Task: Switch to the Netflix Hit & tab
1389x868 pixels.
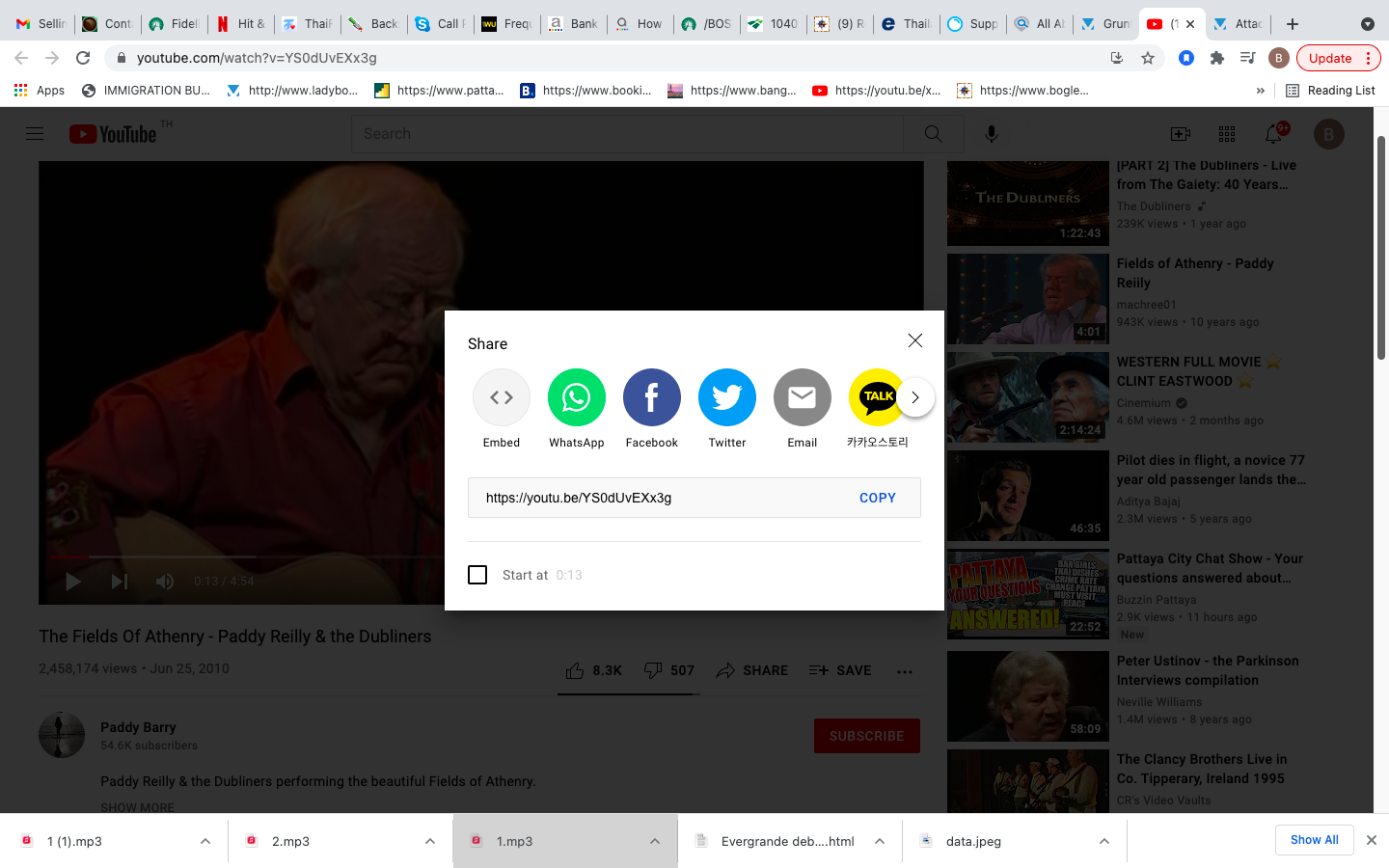Action: coord(241,24)
